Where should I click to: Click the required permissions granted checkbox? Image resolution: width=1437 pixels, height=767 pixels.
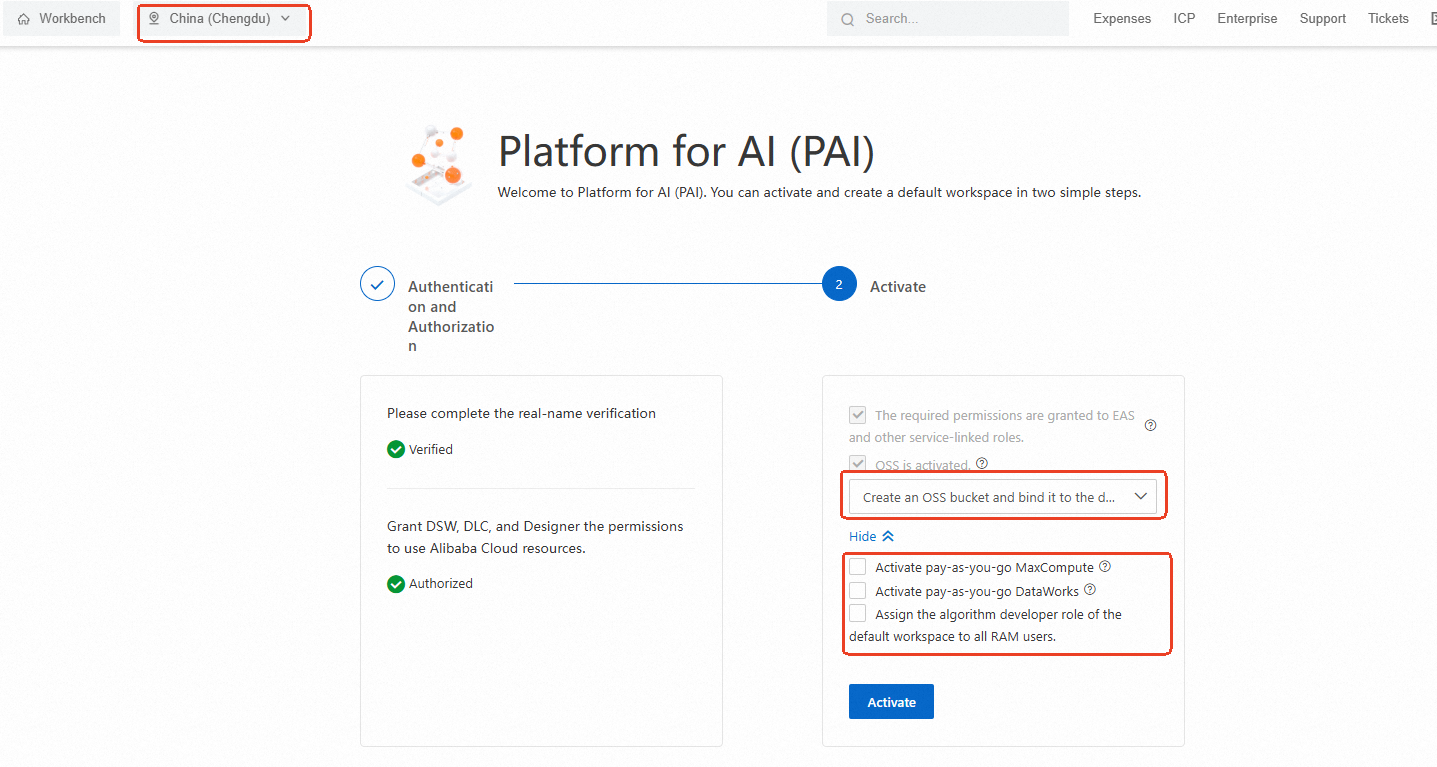click(x=857, y=415)
